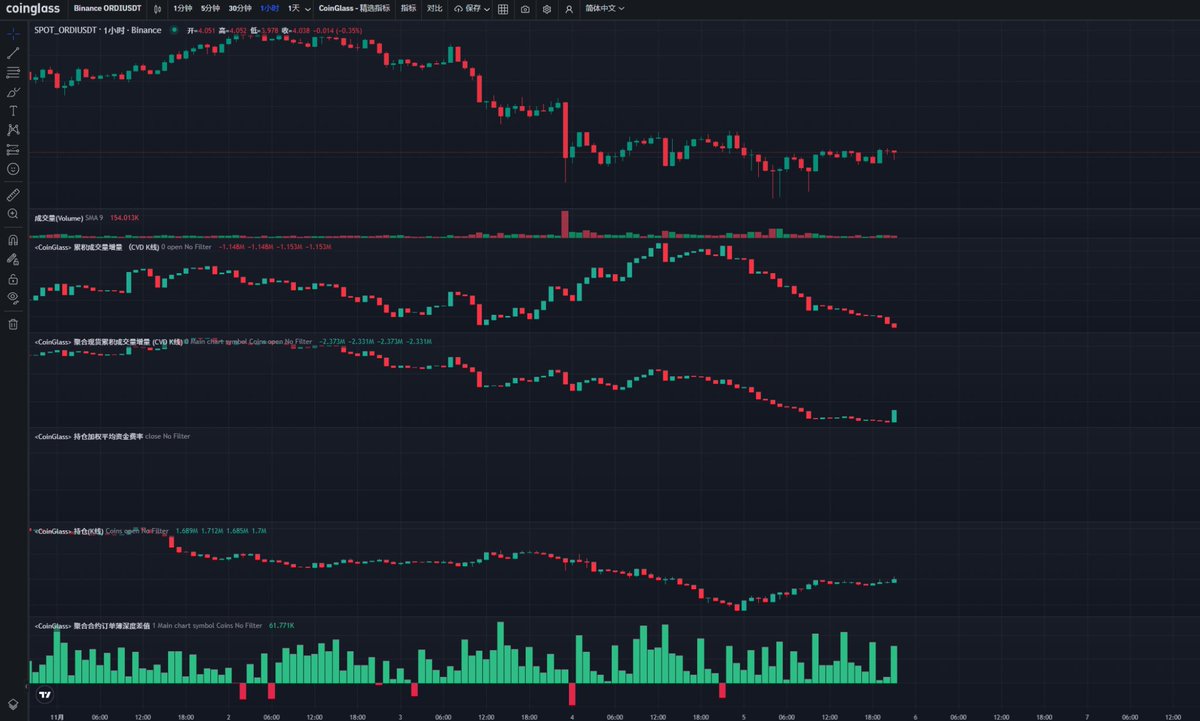
Task: Click the coinglass logo
Action: 33,8
